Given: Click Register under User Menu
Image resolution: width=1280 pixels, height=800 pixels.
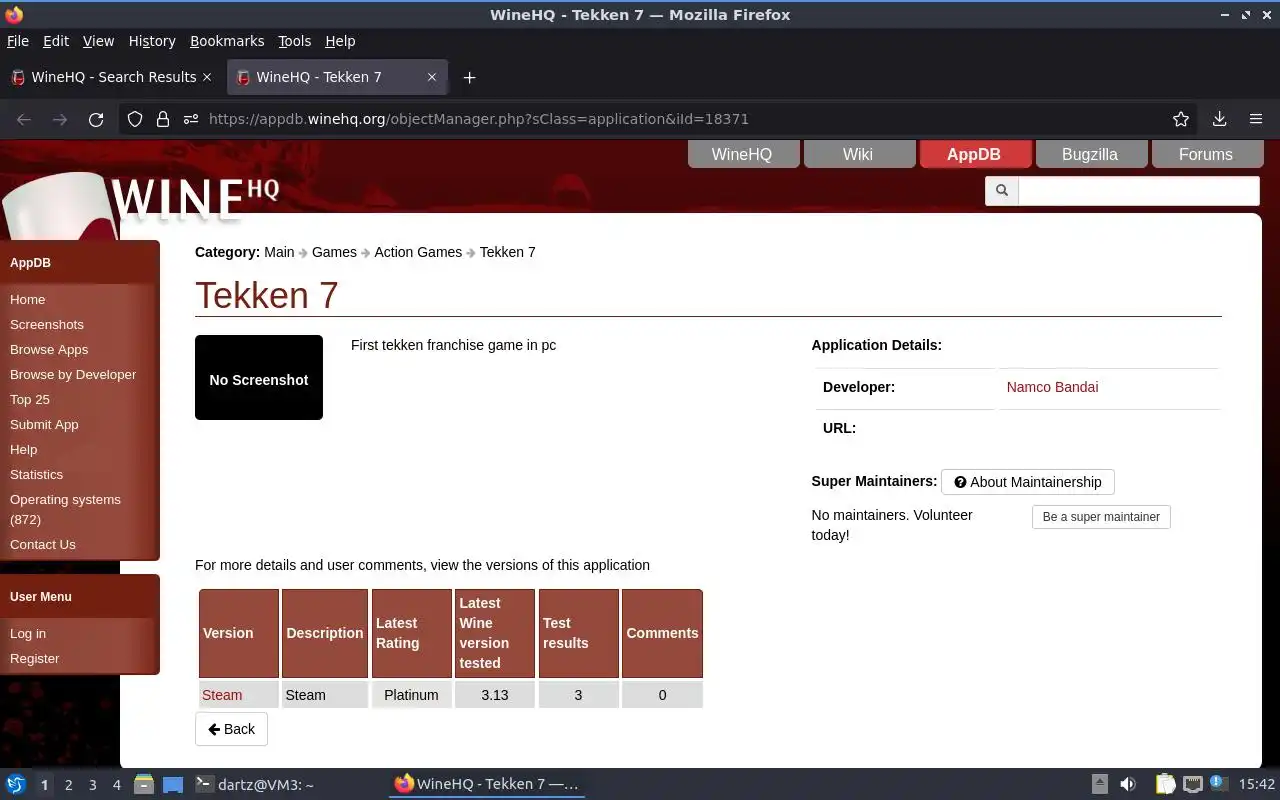Looking at the screenshot, I should click(x=35, y=658).
